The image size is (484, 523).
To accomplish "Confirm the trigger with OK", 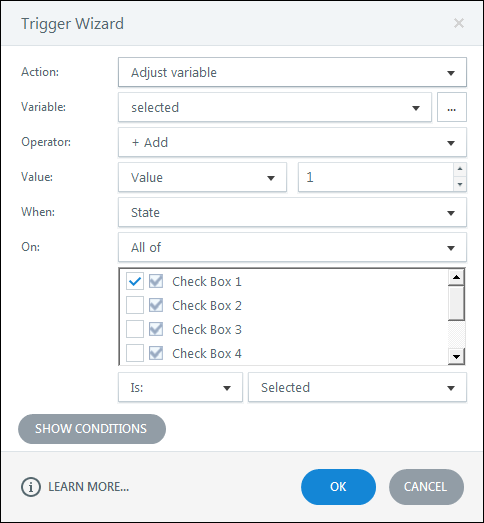I will pos(338,487).
